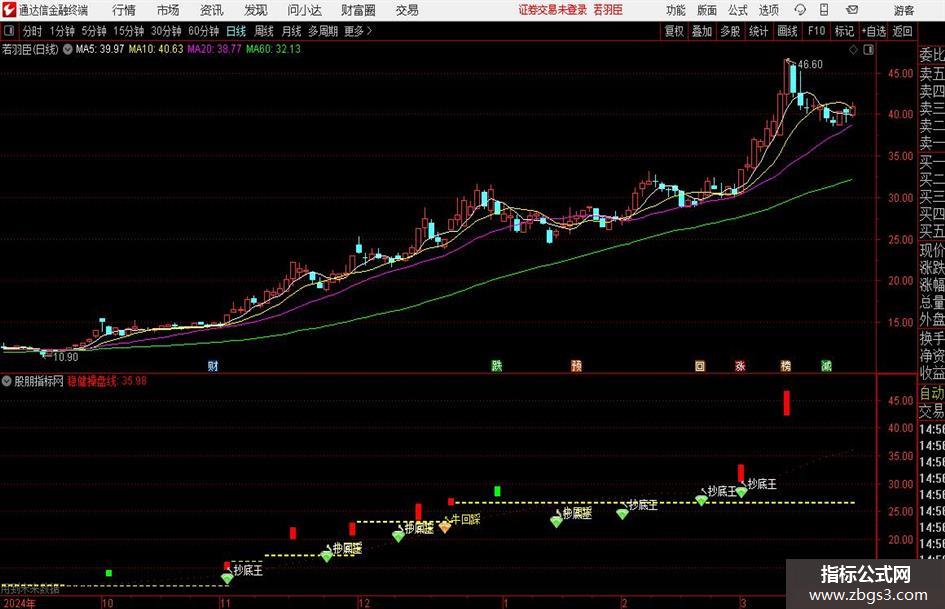The height and width of the screenshot is (609, 945).
Task: Expand the 更多 periods list
Action: (x=359, y=31)
